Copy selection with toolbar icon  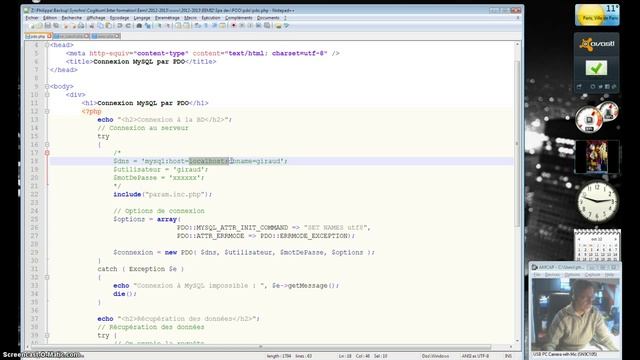[x=100, y=26]
